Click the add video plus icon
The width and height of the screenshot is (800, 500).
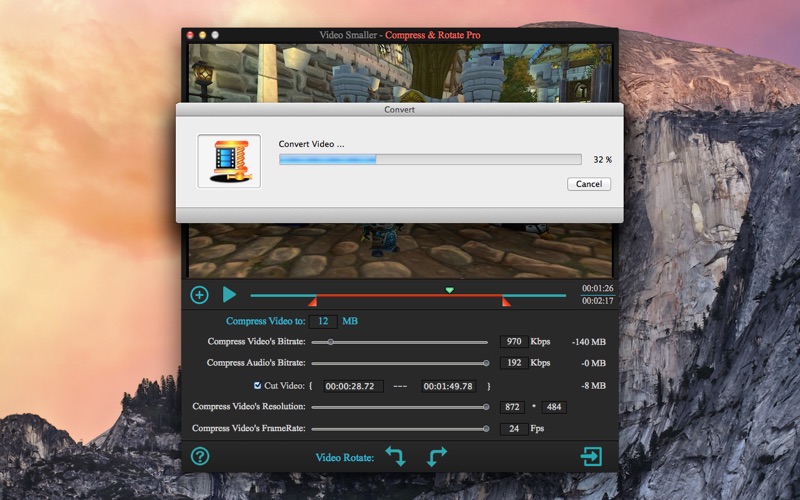coord(199,295)
